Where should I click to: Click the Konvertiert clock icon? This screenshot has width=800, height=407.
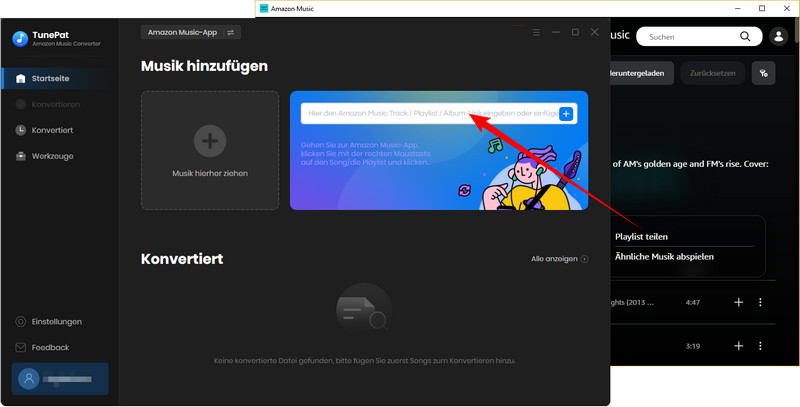20,130
